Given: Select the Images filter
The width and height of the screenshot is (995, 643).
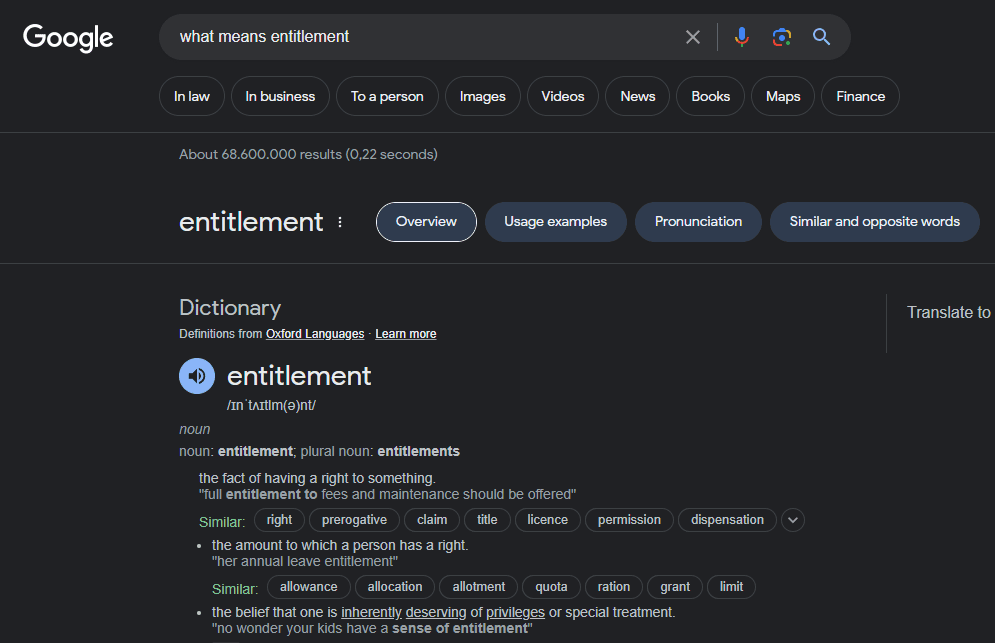Looking at the screenshot, I should pos(482,96).
